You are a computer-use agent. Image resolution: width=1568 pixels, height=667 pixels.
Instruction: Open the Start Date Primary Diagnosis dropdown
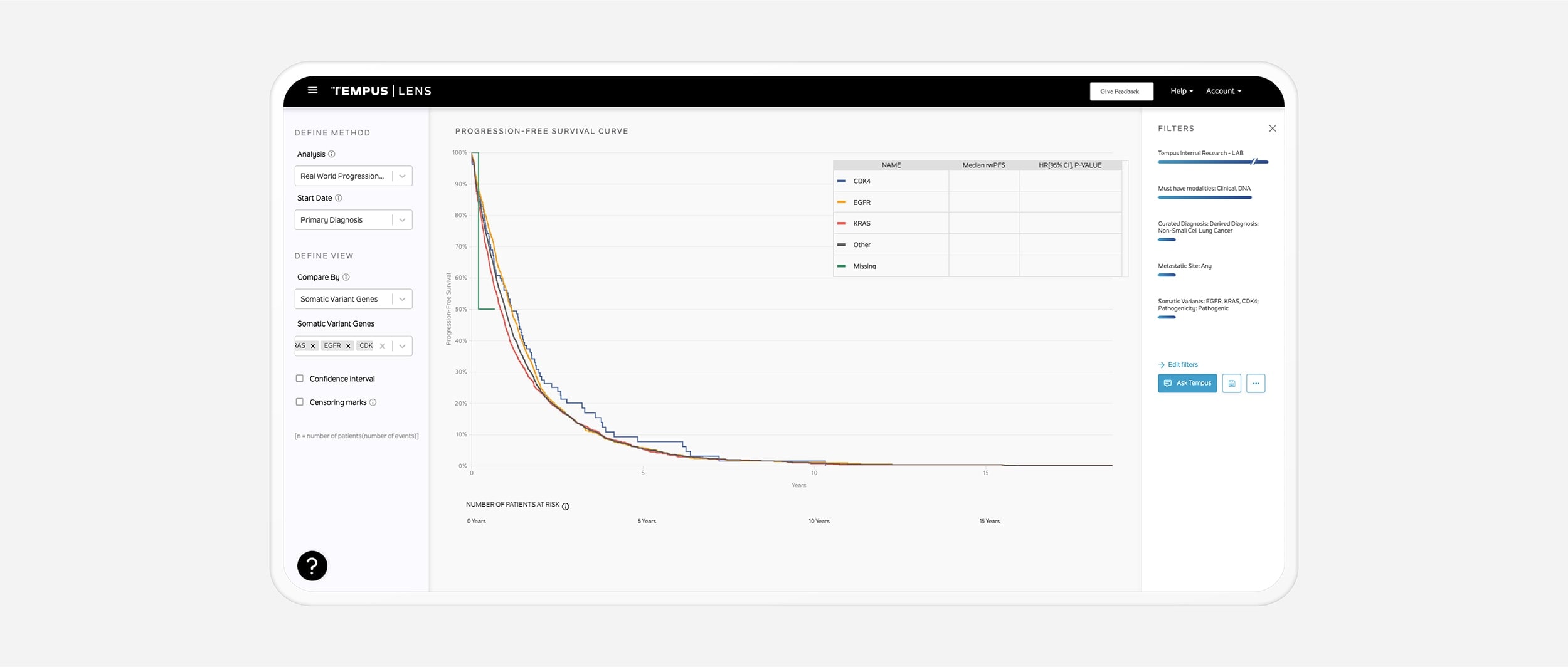[353, 220]
